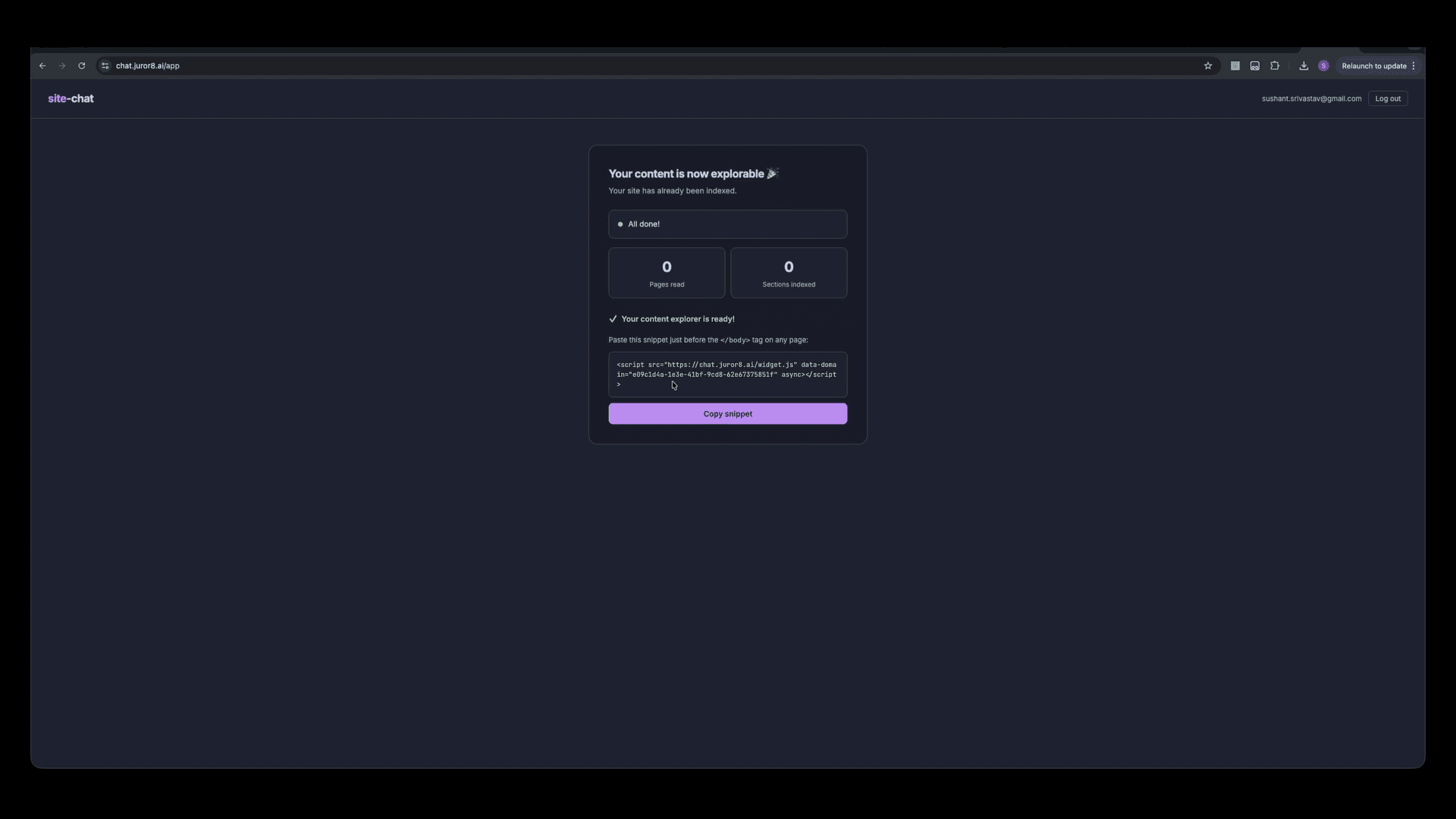The height and width of the screenshot is (819, 1456).
Task: Open the Downloads icon in toolbar
Action: pos(1304,66)
